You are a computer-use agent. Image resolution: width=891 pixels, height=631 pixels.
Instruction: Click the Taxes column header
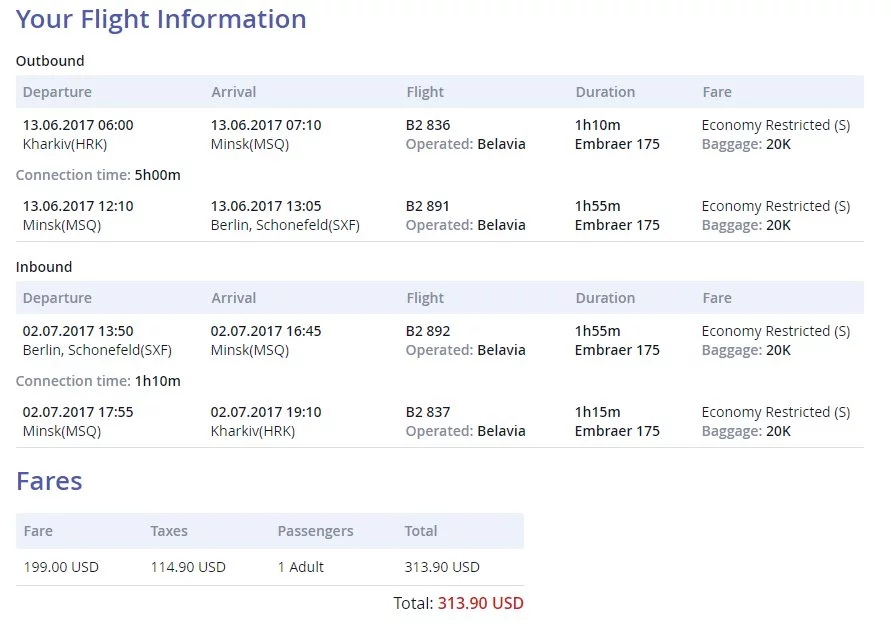(x=169, y=531)
